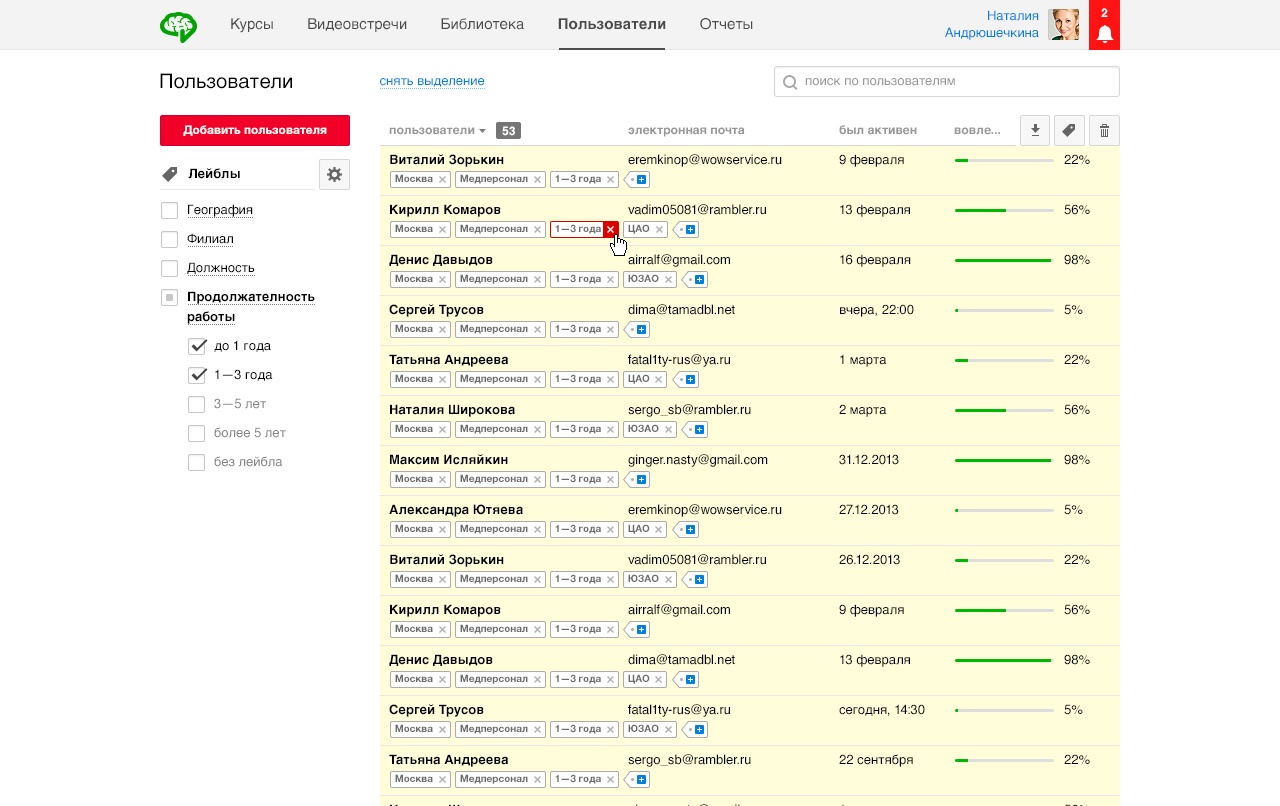The image size is (1280, 806).
Task: Select the Пользователи tab
Action: click(x=612, y=24)
